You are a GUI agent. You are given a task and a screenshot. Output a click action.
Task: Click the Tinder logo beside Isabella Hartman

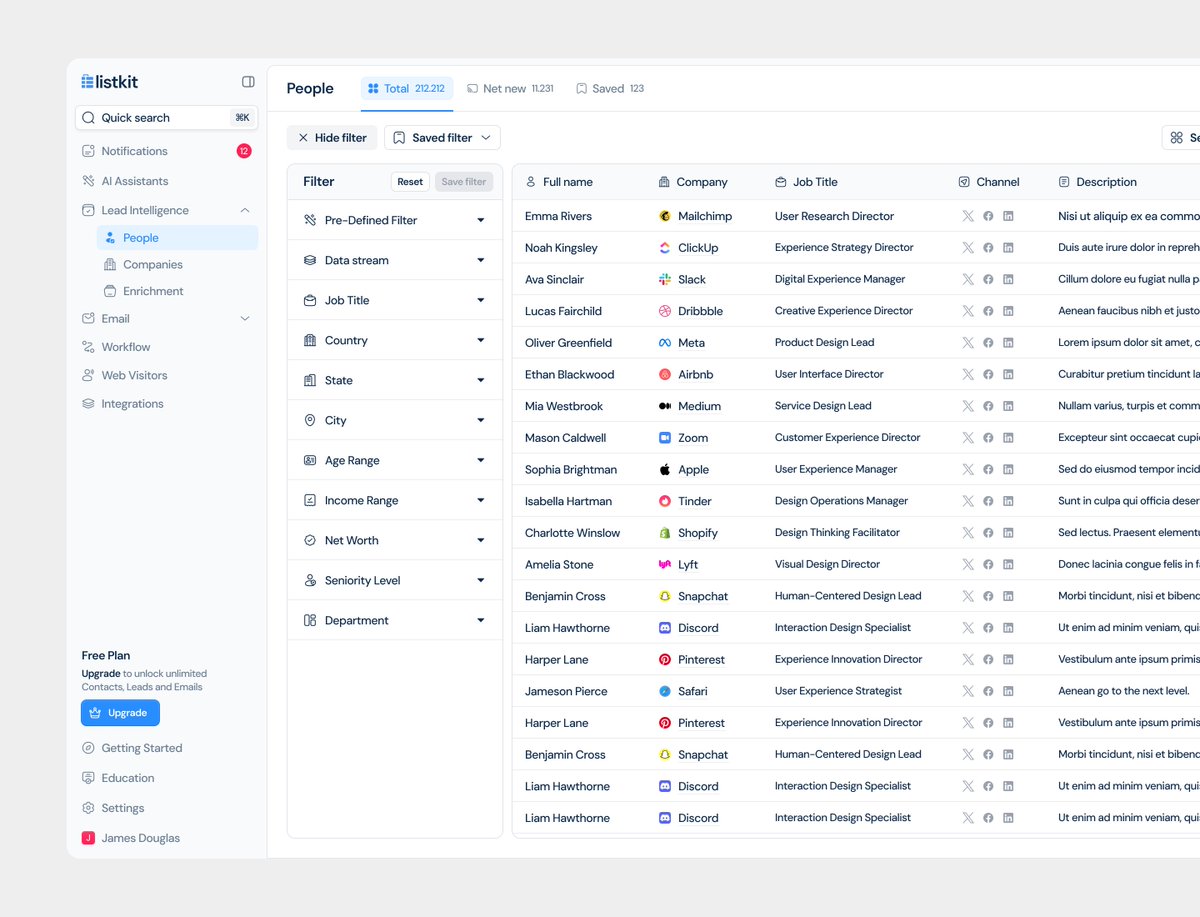[x=665, y=501]
